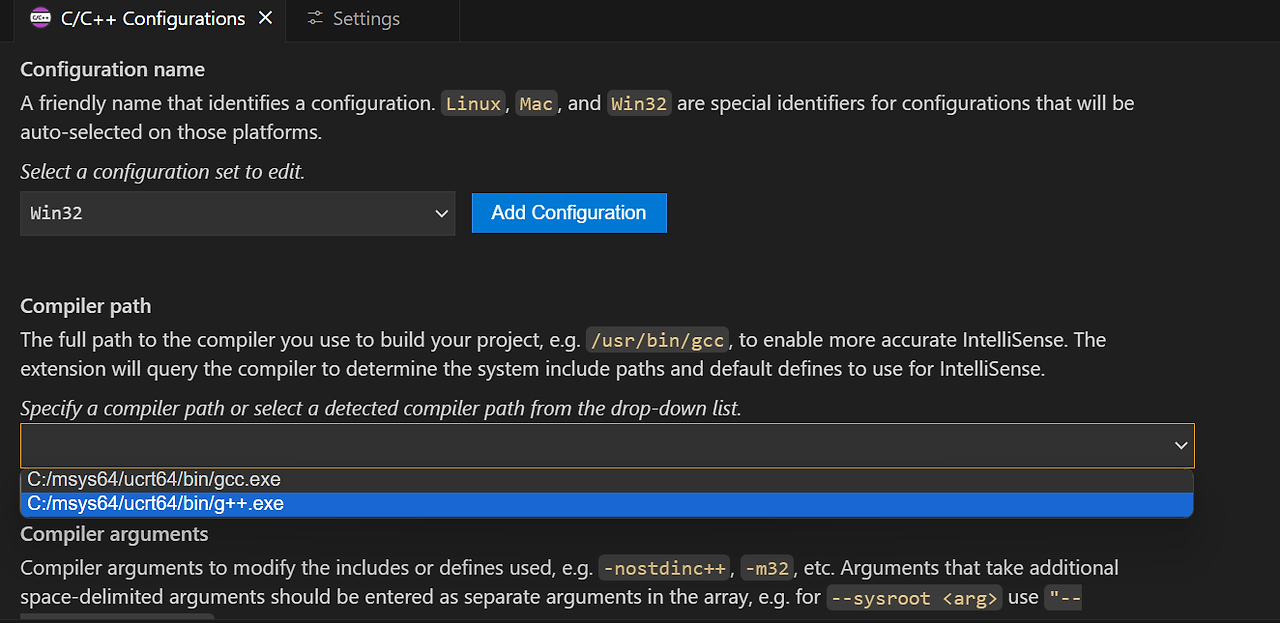Click the Win32 dropdown chevron arrow
This screenshot has width=1280, height=623.
tap(441, 213)
